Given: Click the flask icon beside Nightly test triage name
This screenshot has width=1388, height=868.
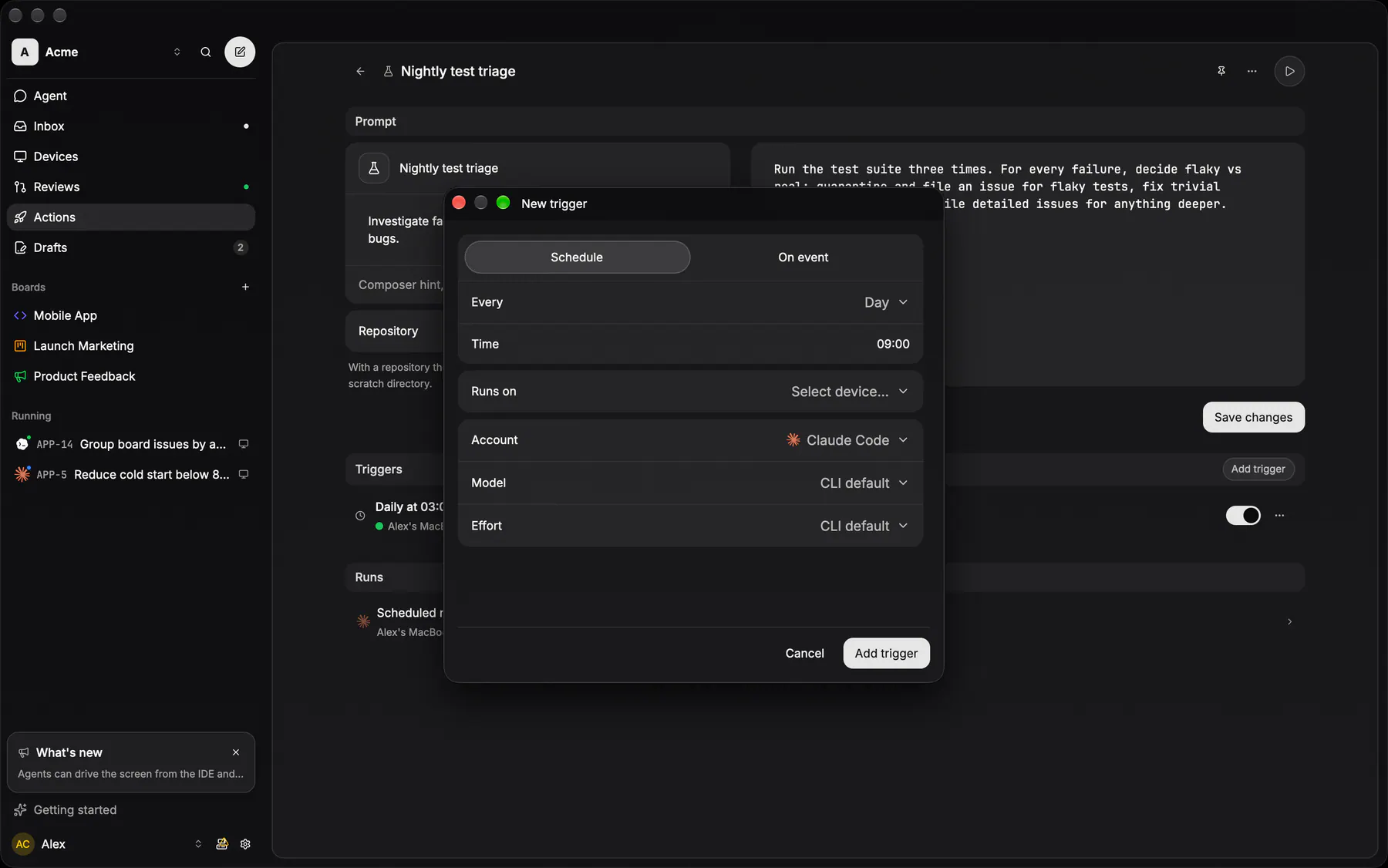Looking at the screenshot, I should (374, 168).
